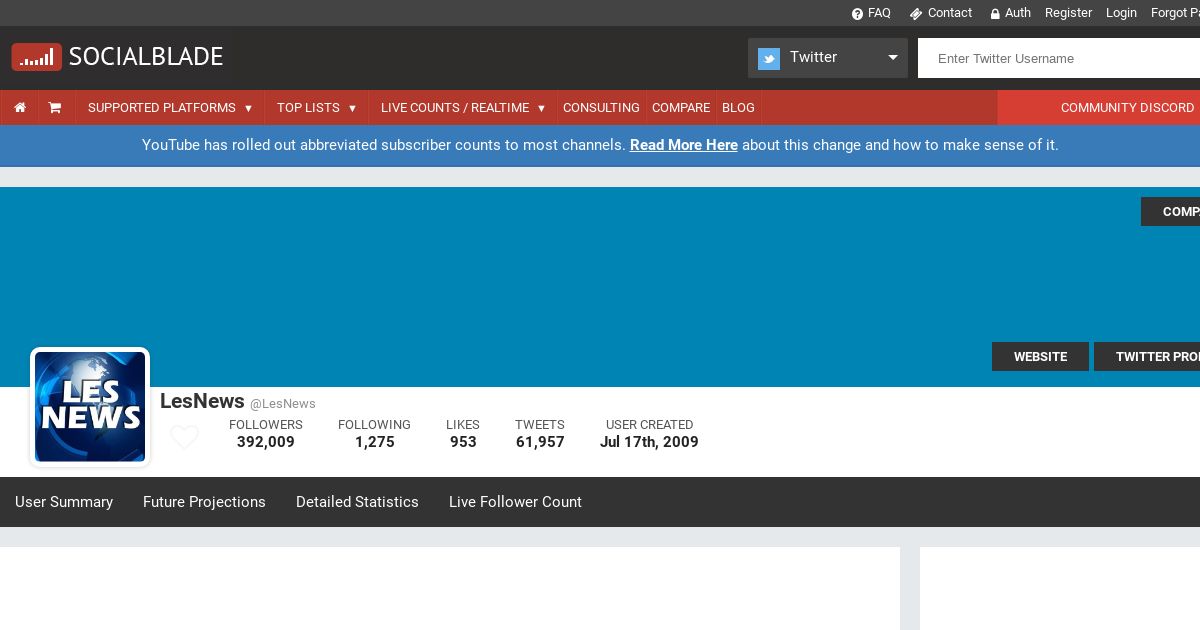Open the LesNews profile picture
Screen dimensions: 1200x630
pyautogui.click(x=90, y=407)
